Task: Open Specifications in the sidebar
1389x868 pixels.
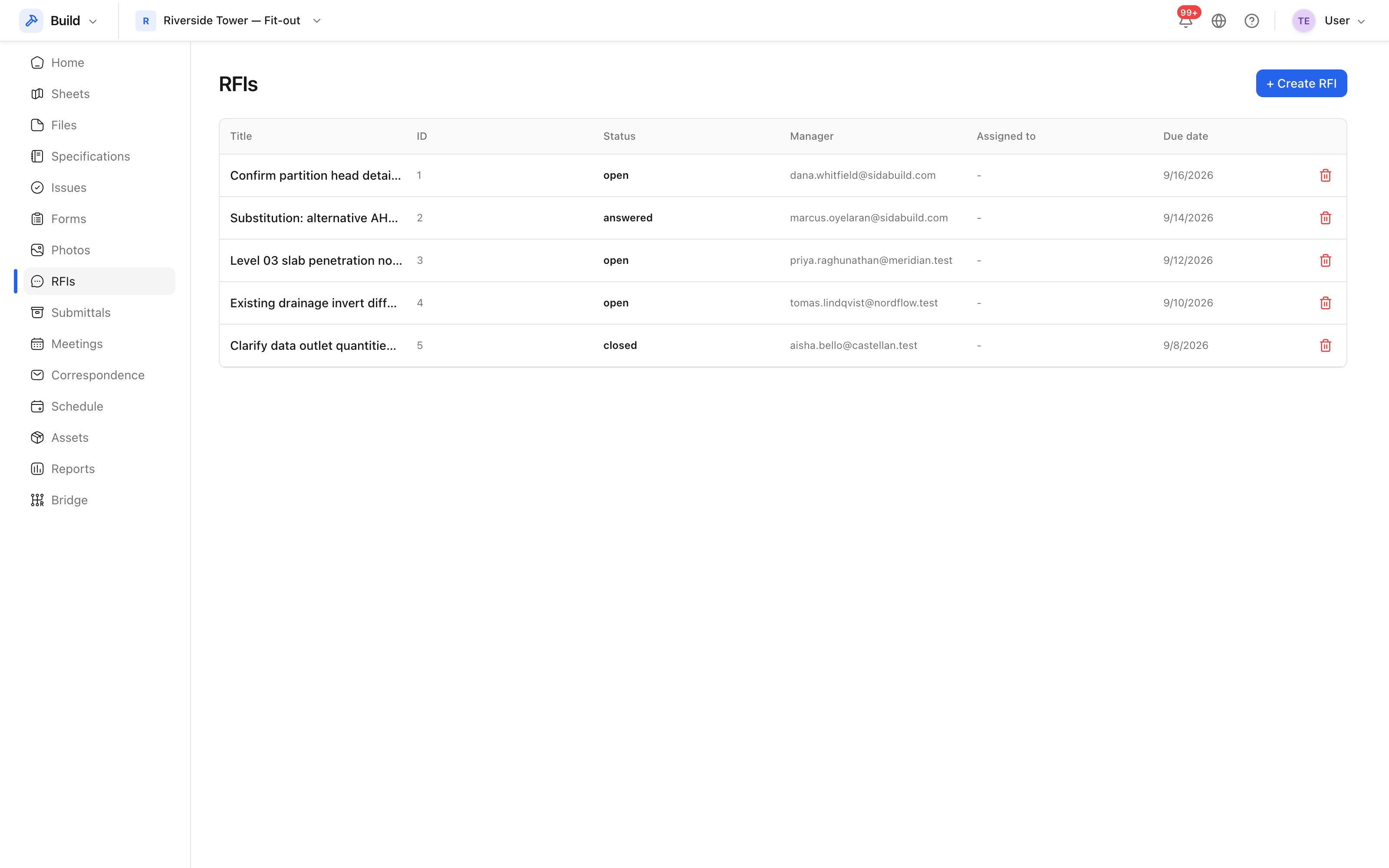Action: click(99, 157)
